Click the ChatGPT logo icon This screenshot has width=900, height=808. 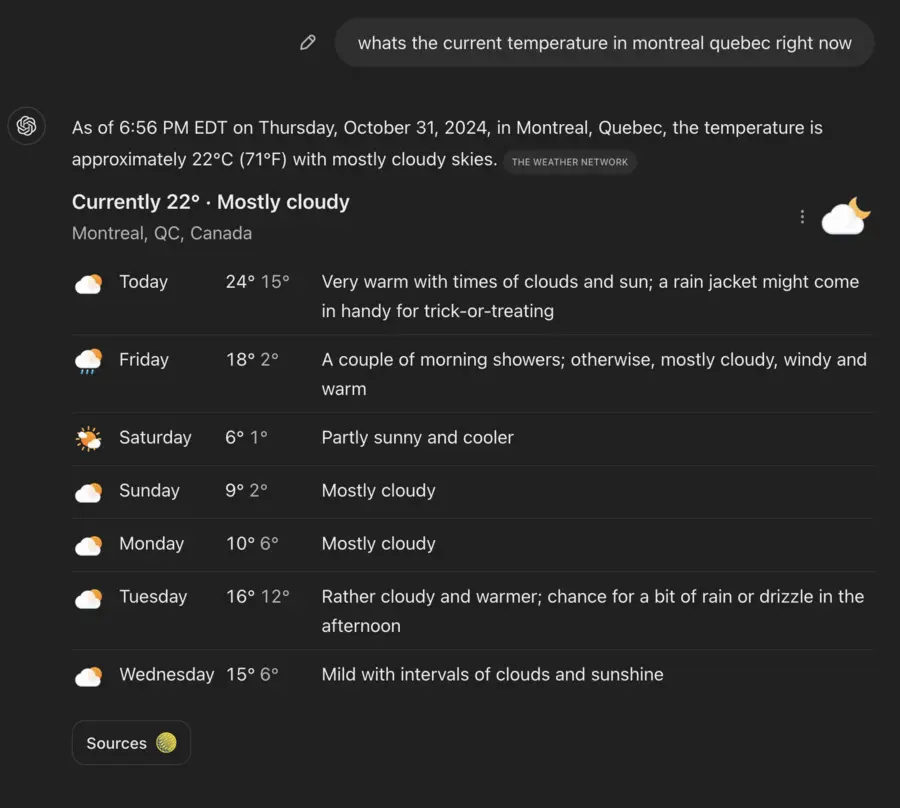coord(27,126)
